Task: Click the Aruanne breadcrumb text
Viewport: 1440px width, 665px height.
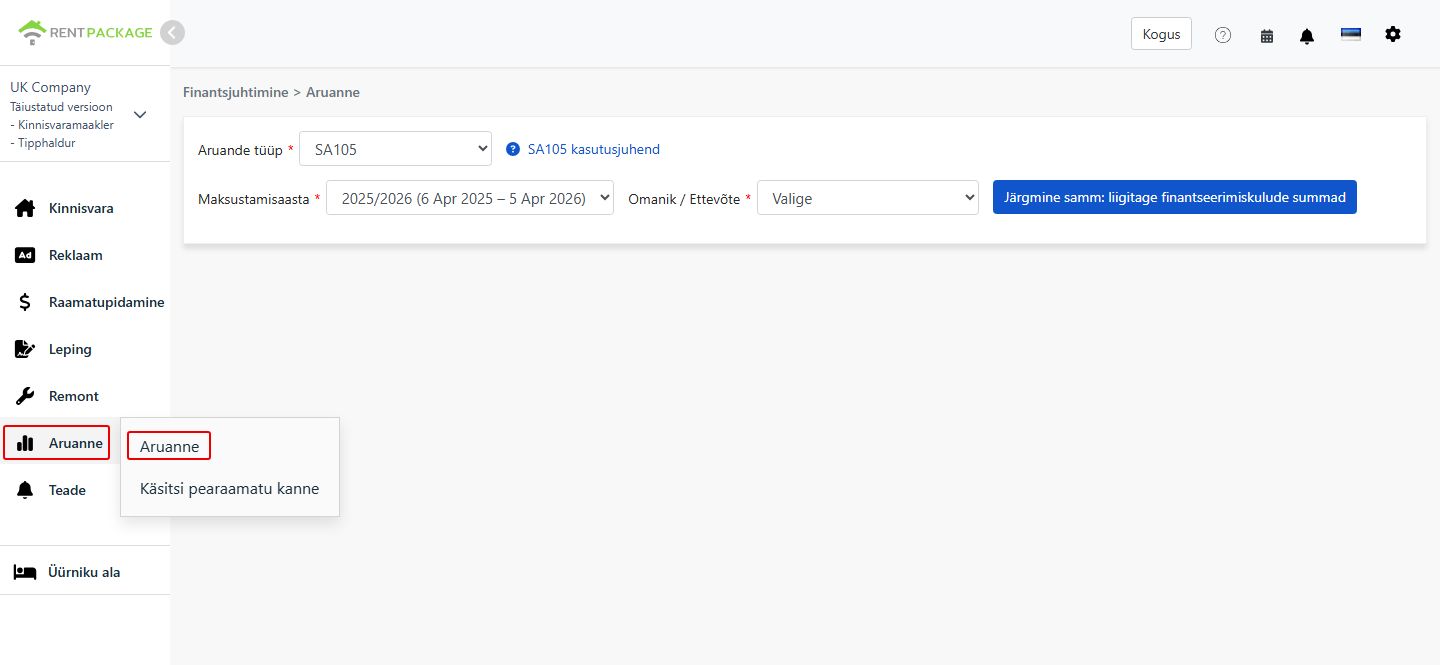Action: point(333,92)
